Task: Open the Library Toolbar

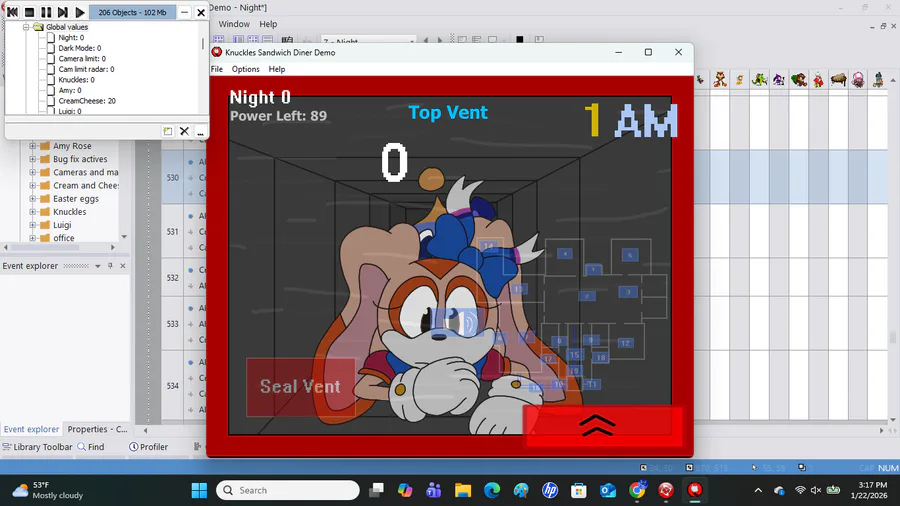Action: click(37, 447)
